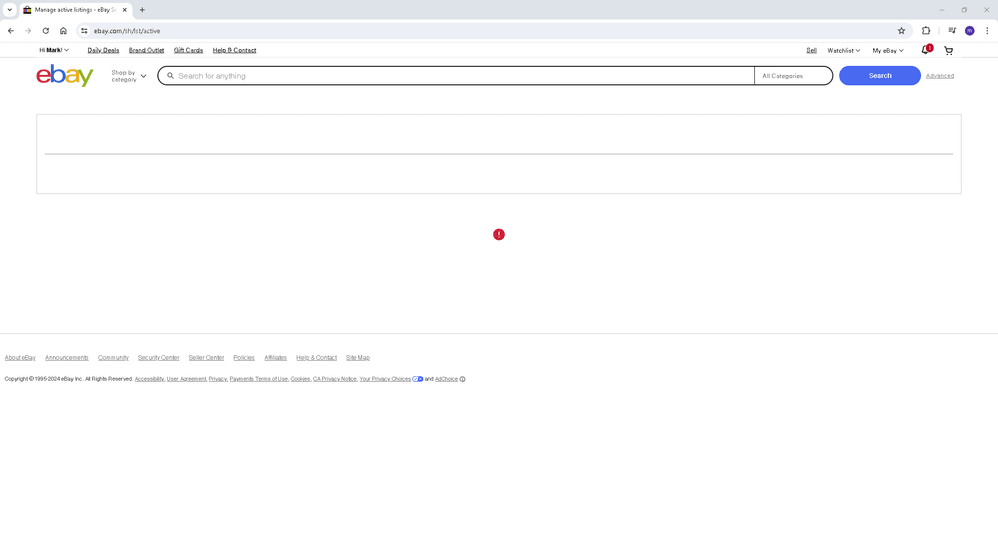Open Cookies link in footer
998x542 pixels.
tap(300, 379)
